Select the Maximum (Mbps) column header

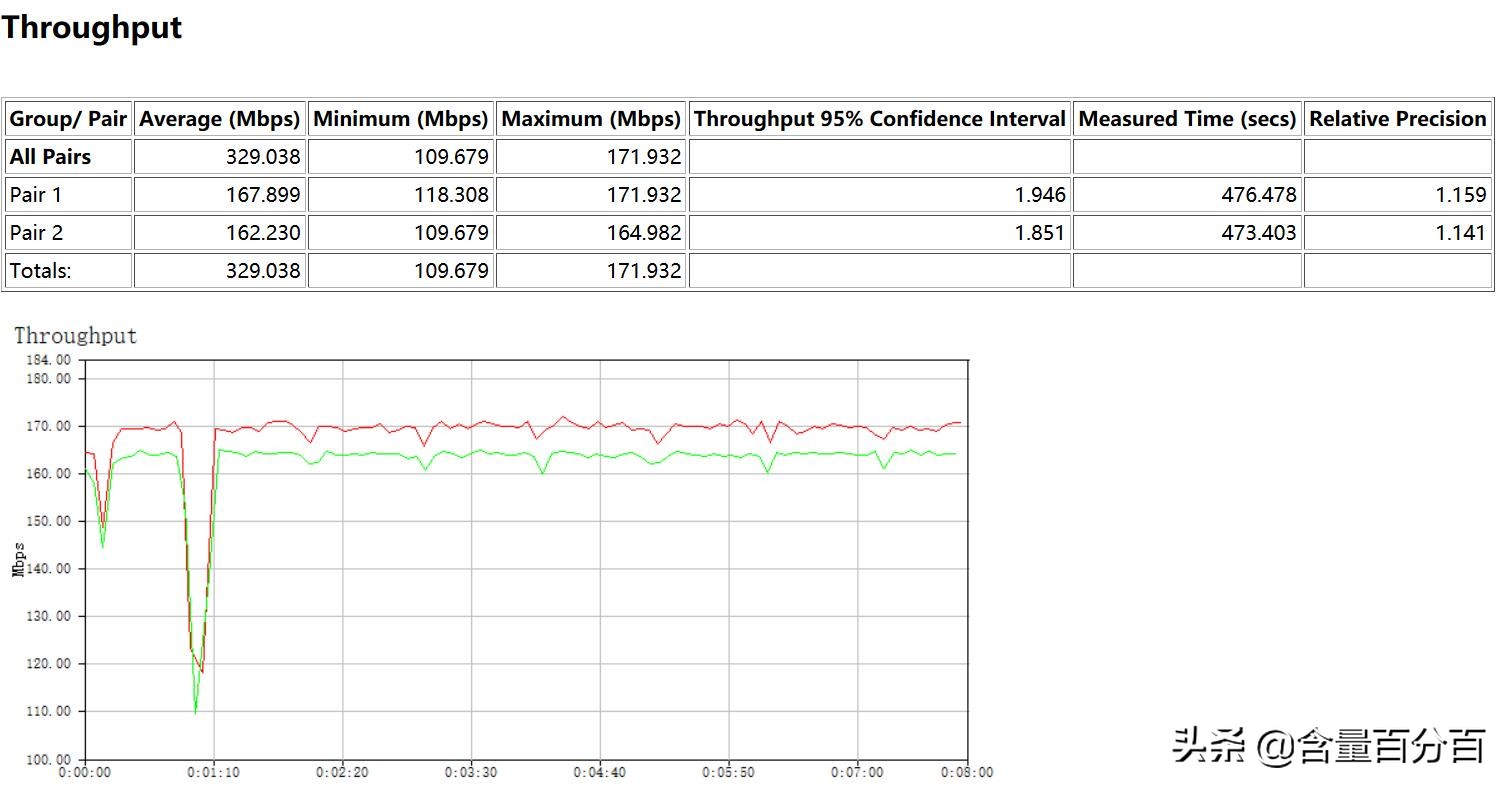(591, 119)
